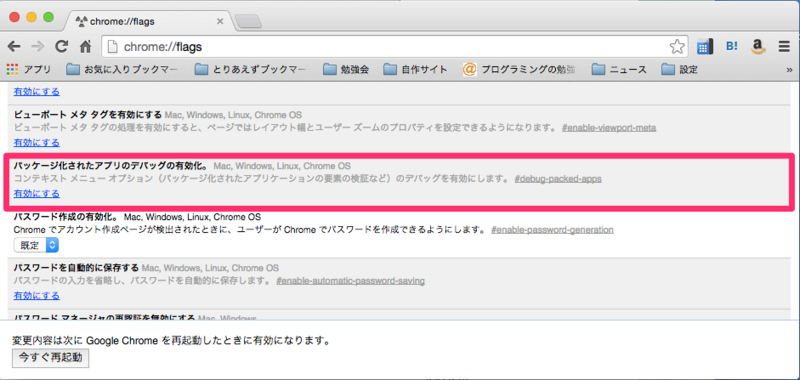
Task: Open the #enable-automatic-password-saving anchor link
Action: click(x=351, y=281)
